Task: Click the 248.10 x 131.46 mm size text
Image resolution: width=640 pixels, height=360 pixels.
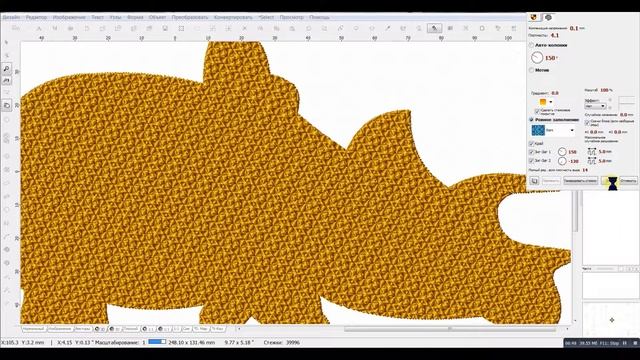Action: [191, 342]
